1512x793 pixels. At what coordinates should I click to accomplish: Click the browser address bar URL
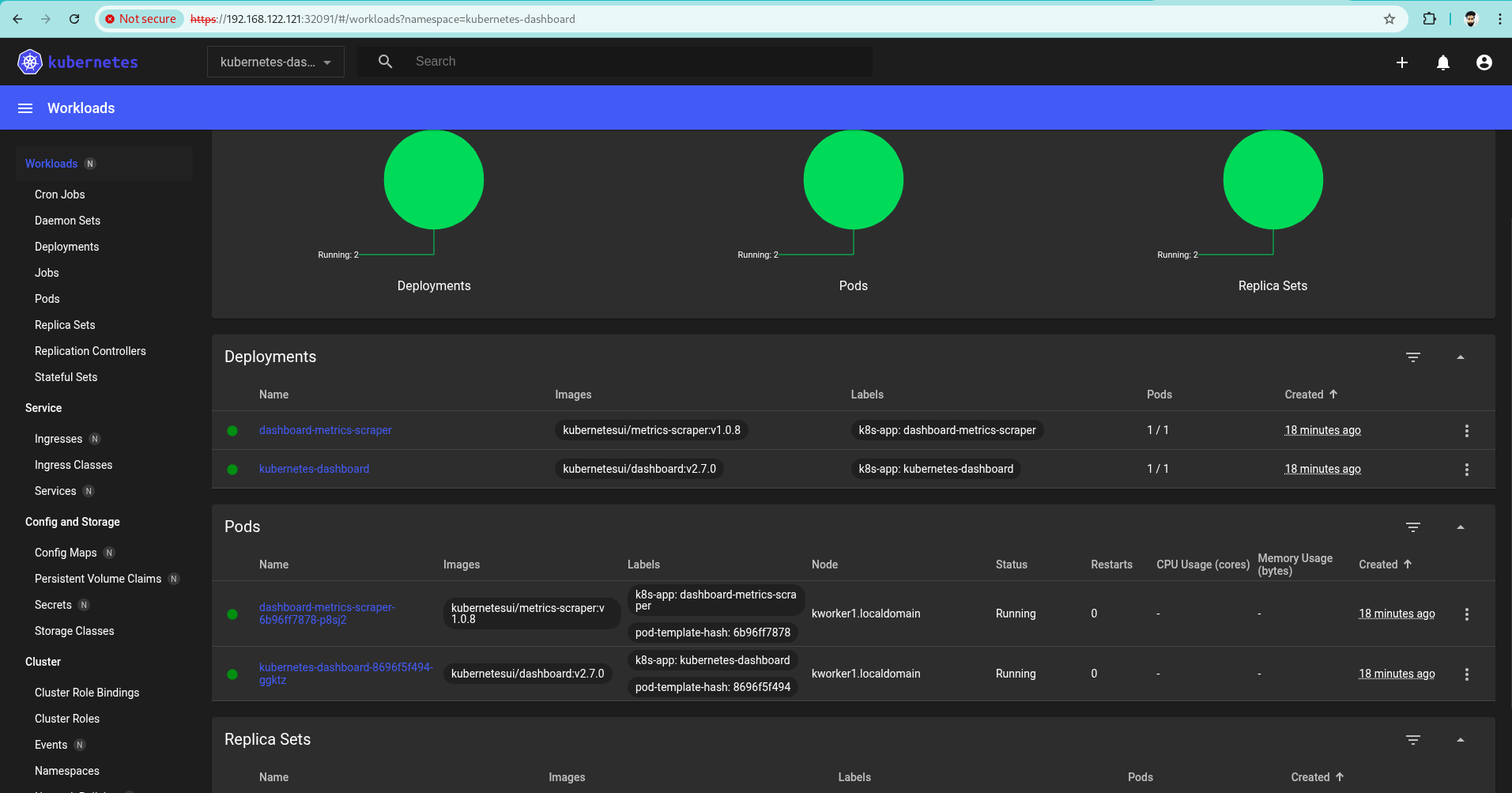pyautogui.click(x=383, y=19)
